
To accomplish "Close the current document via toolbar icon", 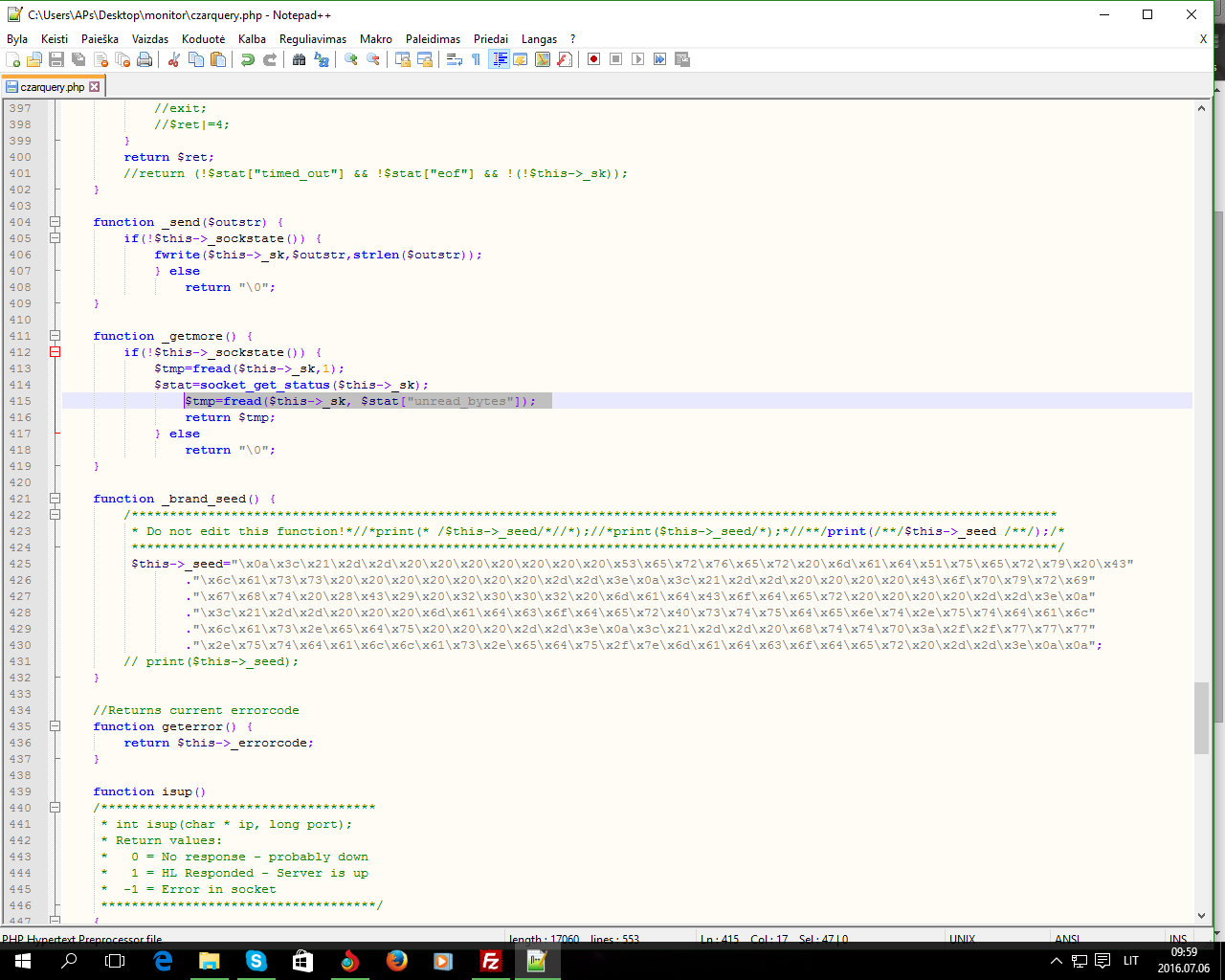I will point(100,59).
